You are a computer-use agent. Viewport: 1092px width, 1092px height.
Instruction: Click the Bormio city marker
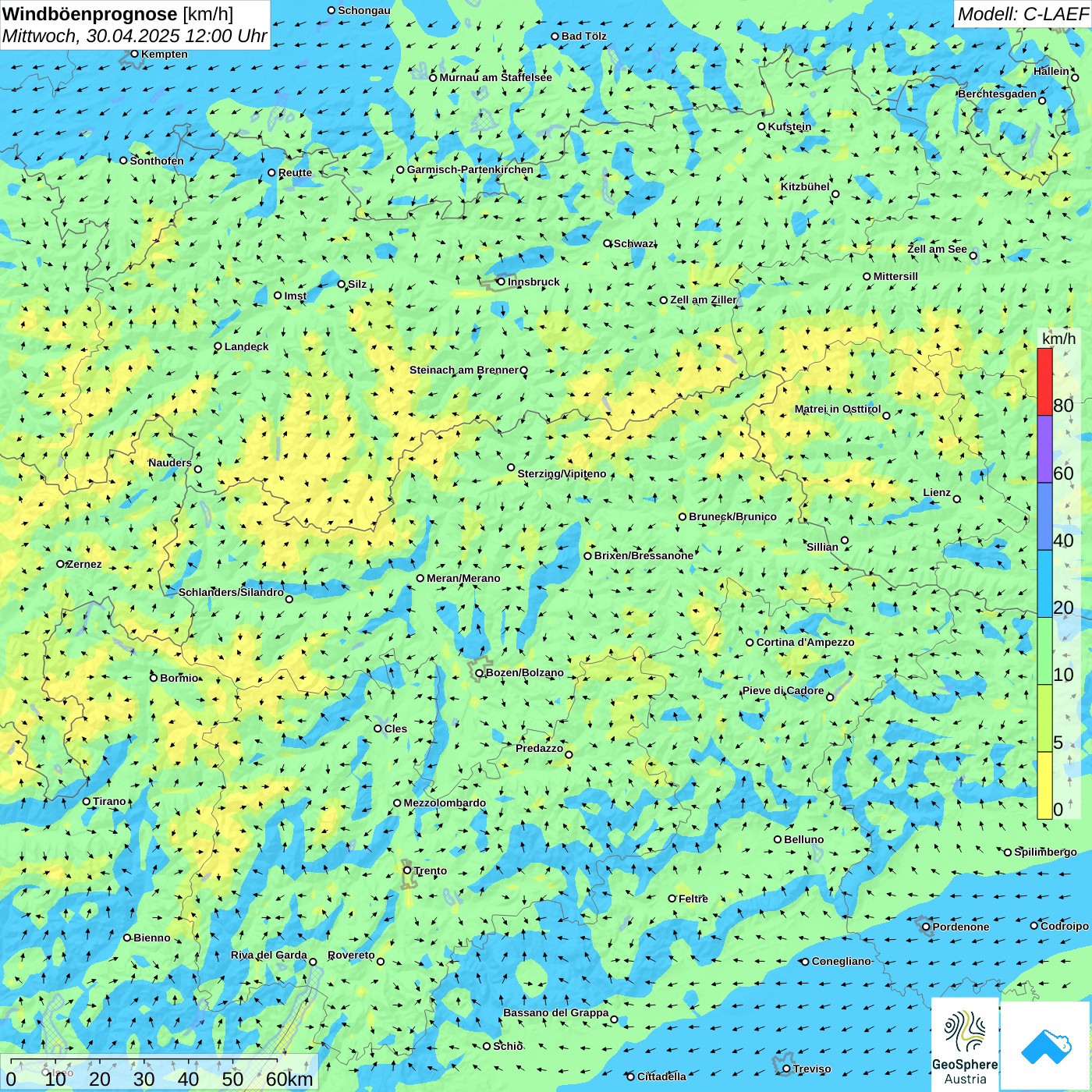click(x=154, y=678)
